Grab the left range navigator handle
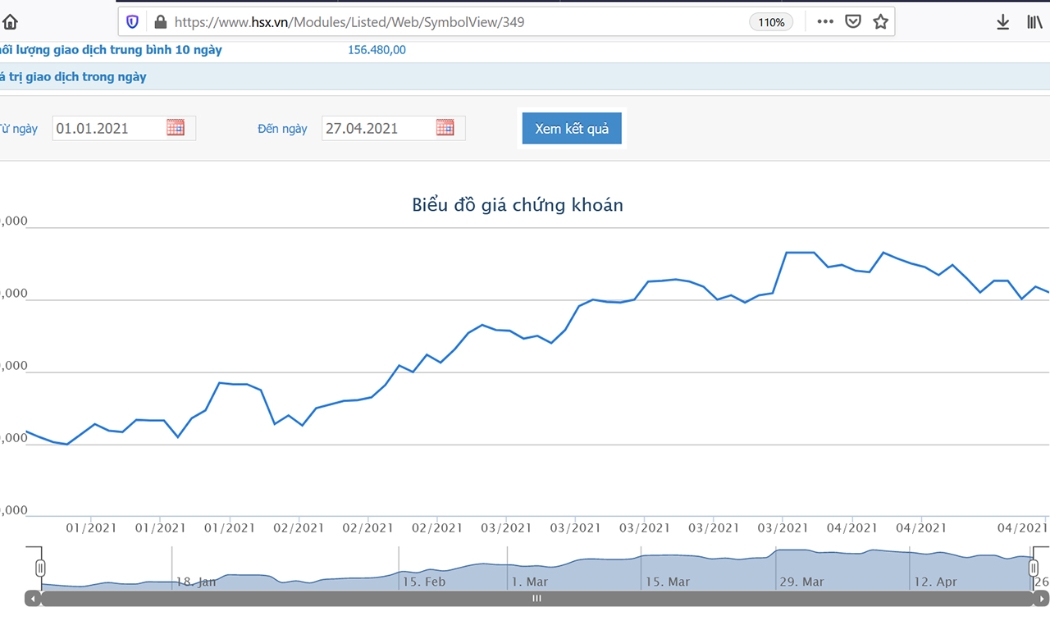Screen dimensions: 1050x630 (x=40, y=568)
